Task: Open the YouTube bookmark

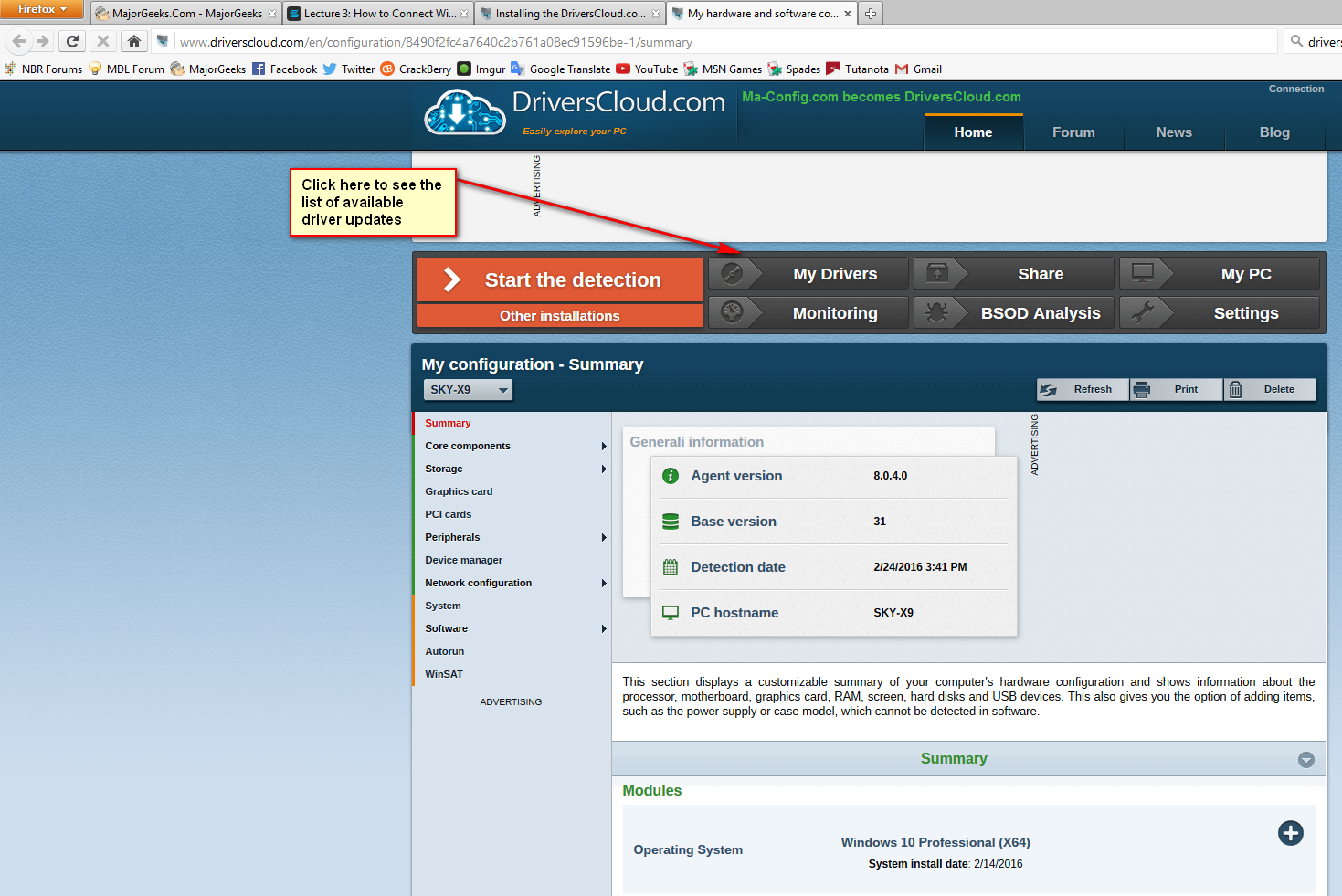Action: (647, 69)
